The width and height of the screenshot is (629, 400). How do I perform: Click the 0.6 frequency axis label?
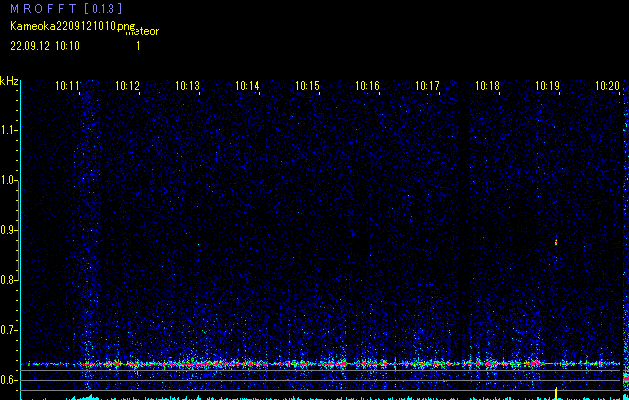tap(8, 380)
